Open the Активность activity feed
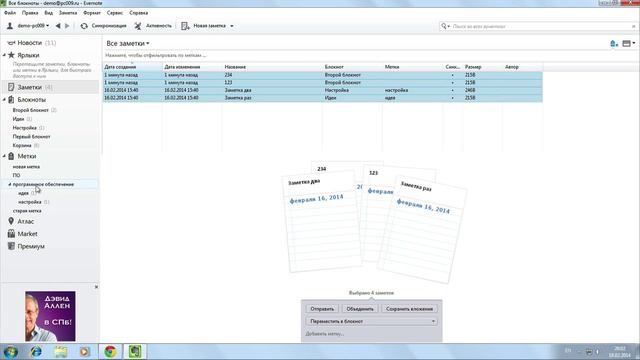This screenshot has height=360, width=640. coord(153,26)
